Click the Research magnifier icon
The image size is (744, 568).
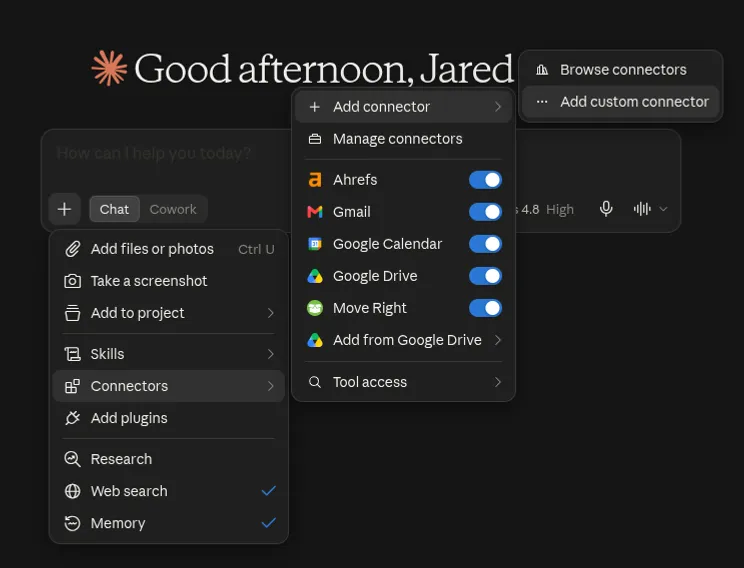click(73, 459)
